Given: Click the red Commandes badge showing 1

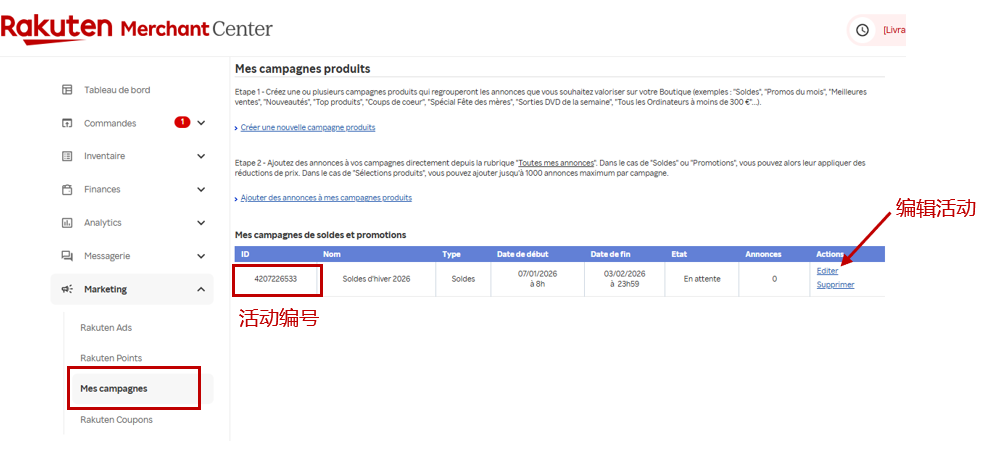Looking at the screenshot, I should [x=183, y=122].
